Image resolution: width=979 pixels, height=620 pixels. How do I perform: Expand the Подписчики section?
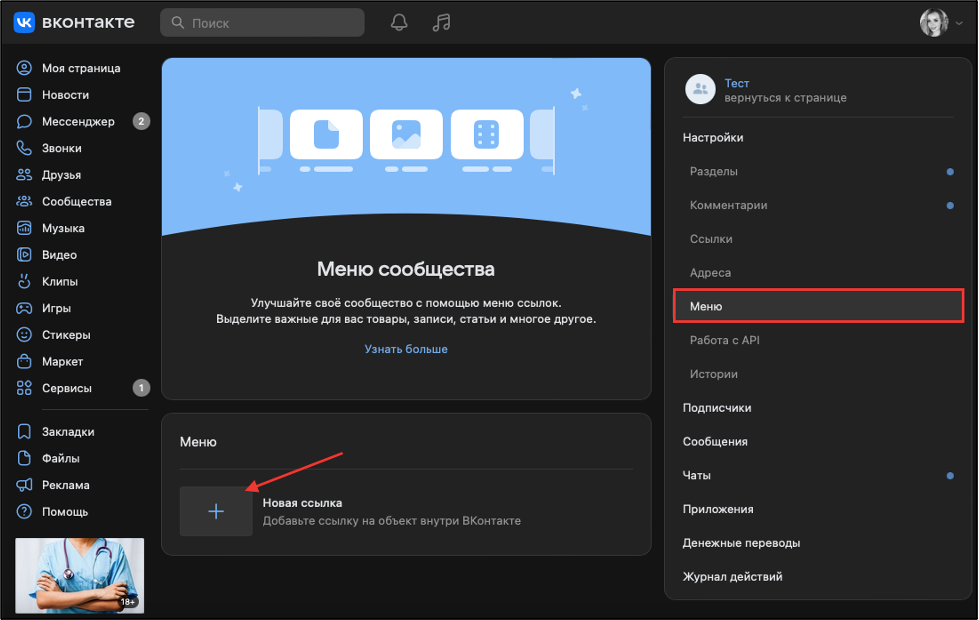click(x=717, y=408)
